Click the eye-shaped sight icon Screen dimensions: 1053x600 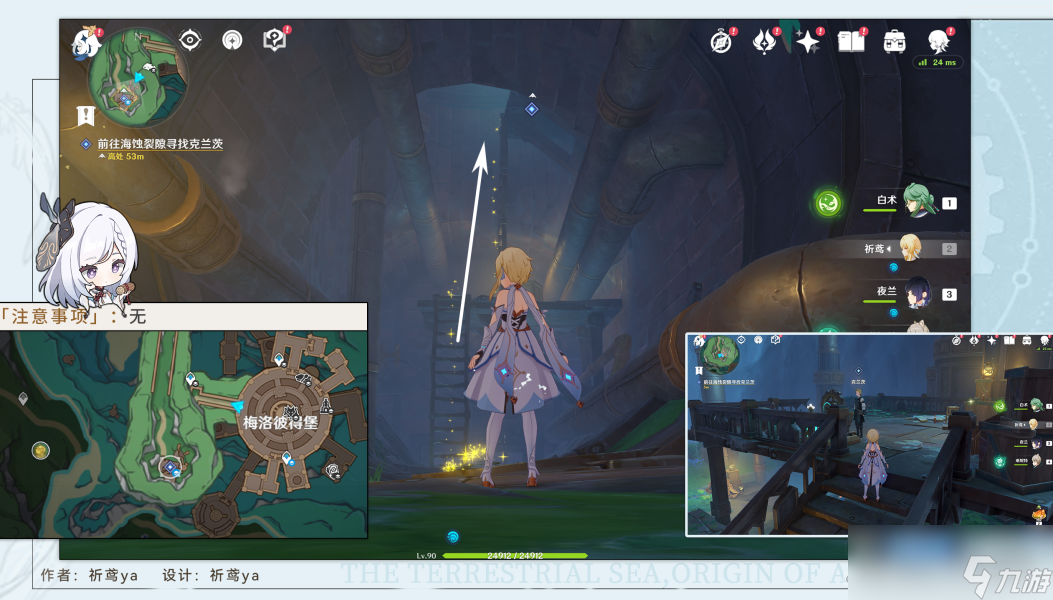[x=190, y=40]
